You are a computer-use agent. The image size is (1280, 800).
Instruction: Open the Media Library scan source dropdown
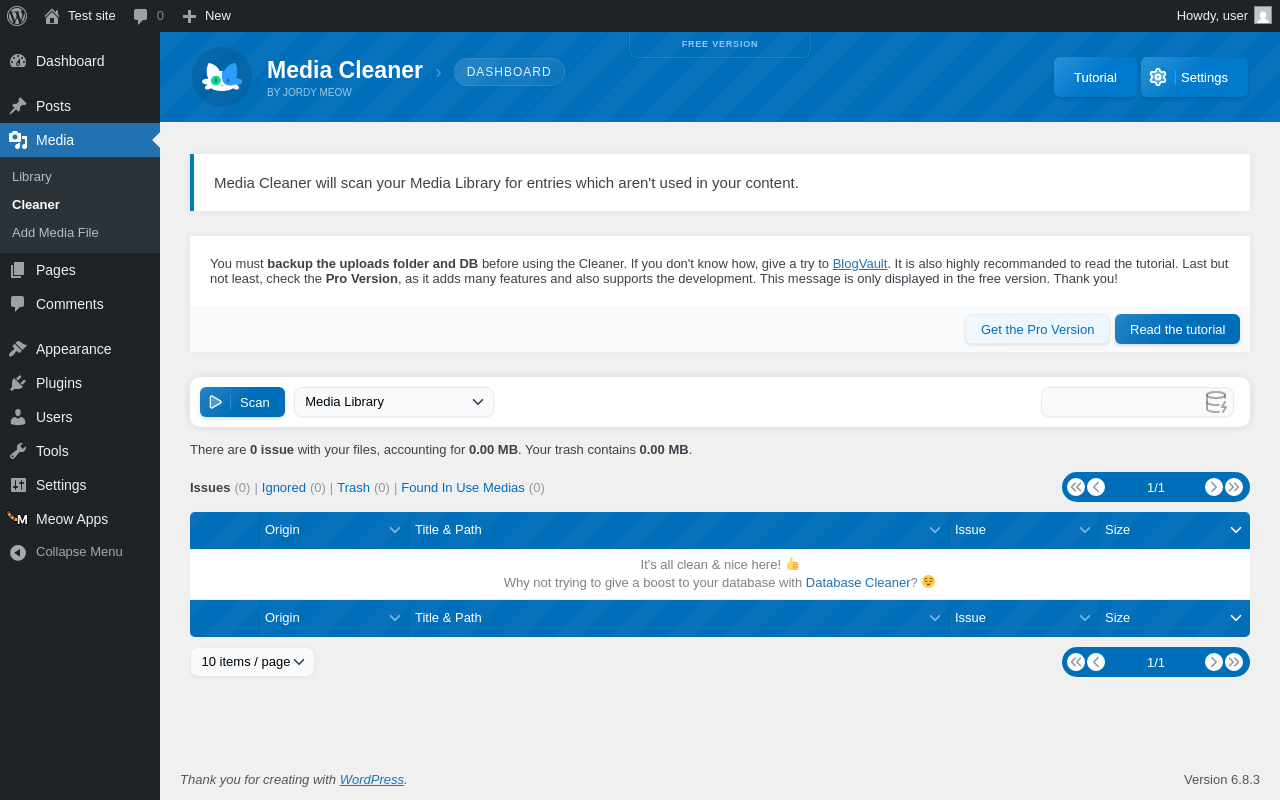coord(394,402)
